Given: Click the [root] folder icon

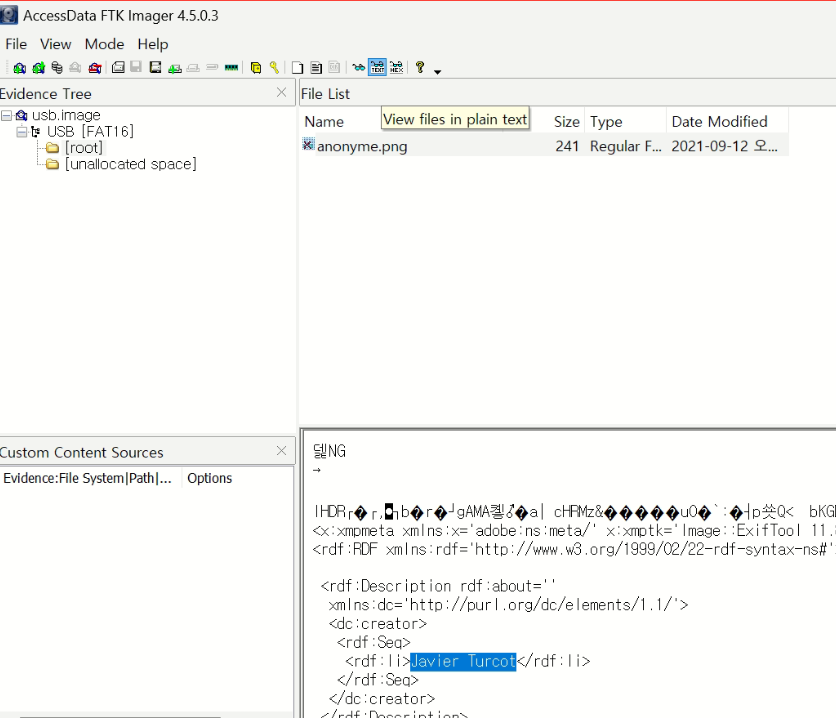Looking at the screenshot, I should (x=52, y=148).
